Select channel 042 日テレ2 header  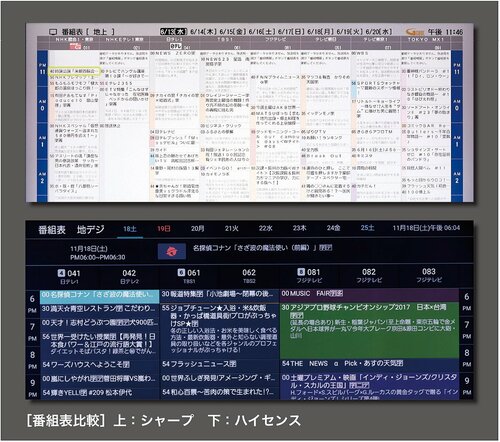(129, 277)
